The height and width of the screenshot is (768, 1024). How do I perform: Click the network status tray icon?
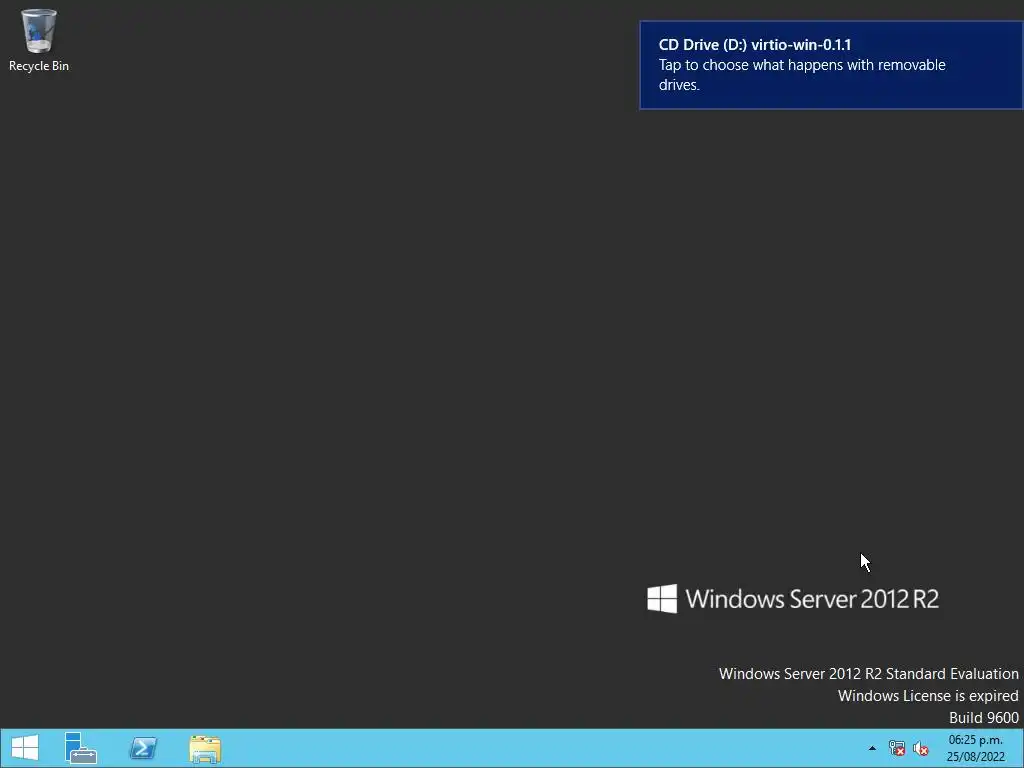pyautogui.click(x=897, y=748)
